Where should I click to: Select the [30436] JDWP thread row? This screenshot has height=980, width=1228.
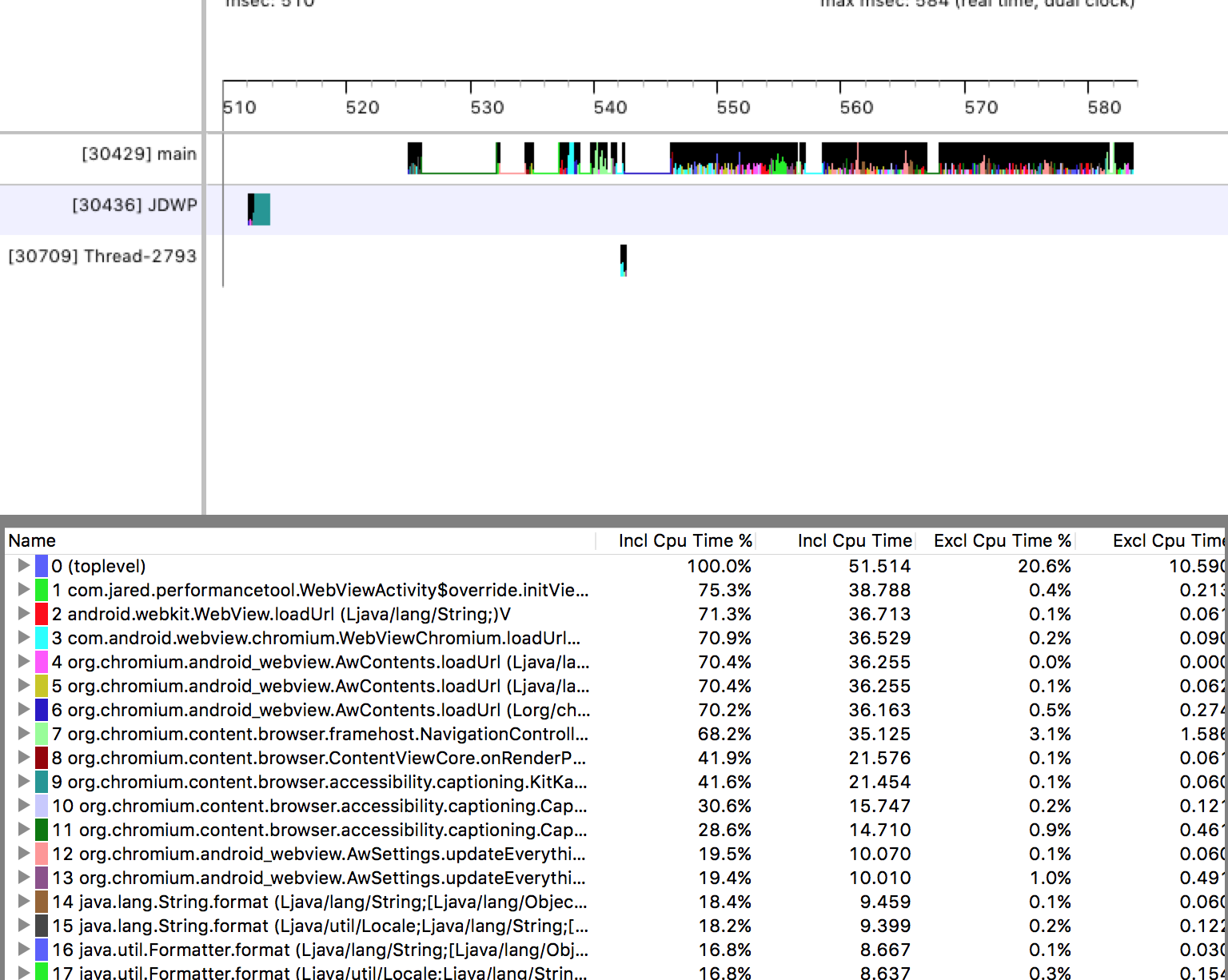tap(134, 205)
